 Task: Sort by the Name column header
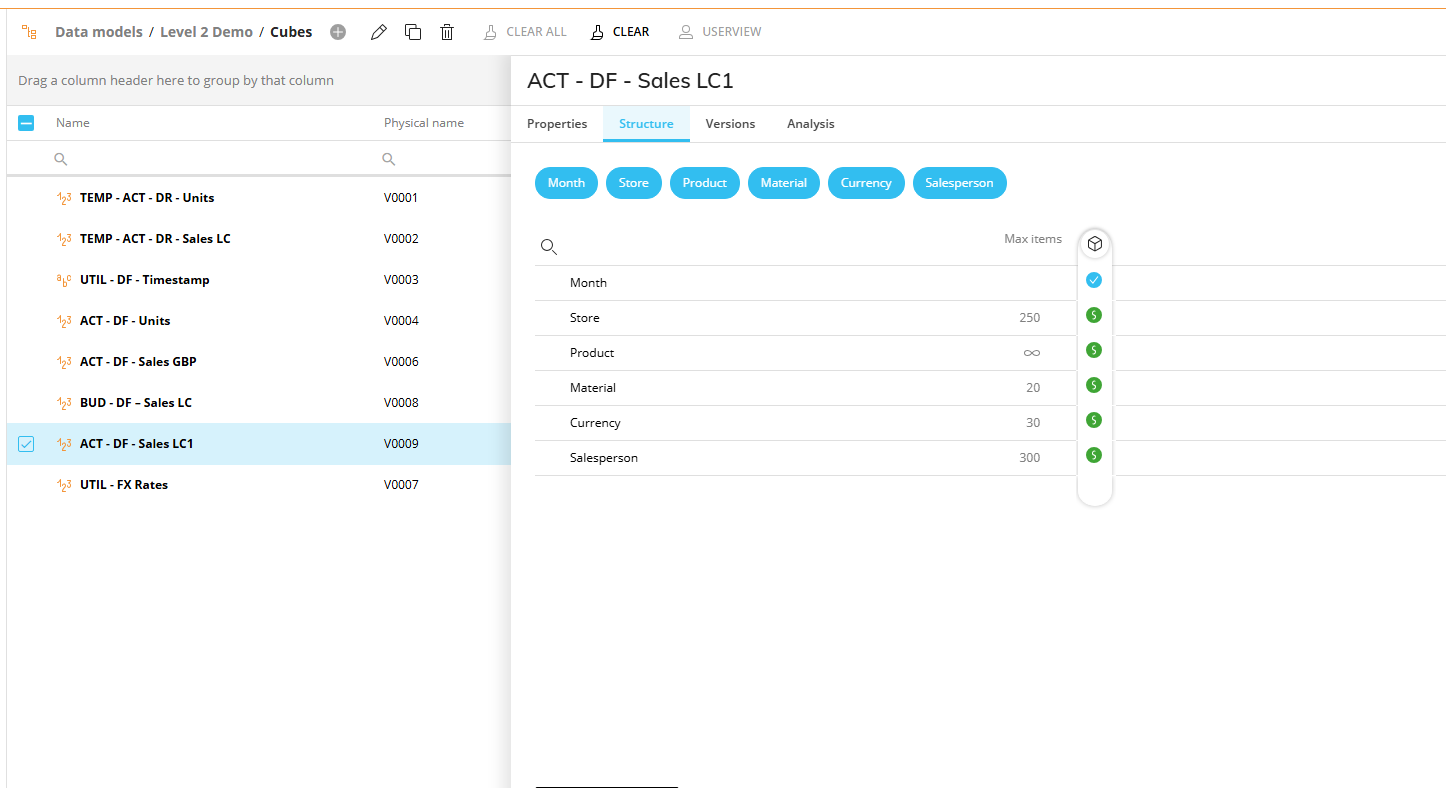(x=73, y=123)
